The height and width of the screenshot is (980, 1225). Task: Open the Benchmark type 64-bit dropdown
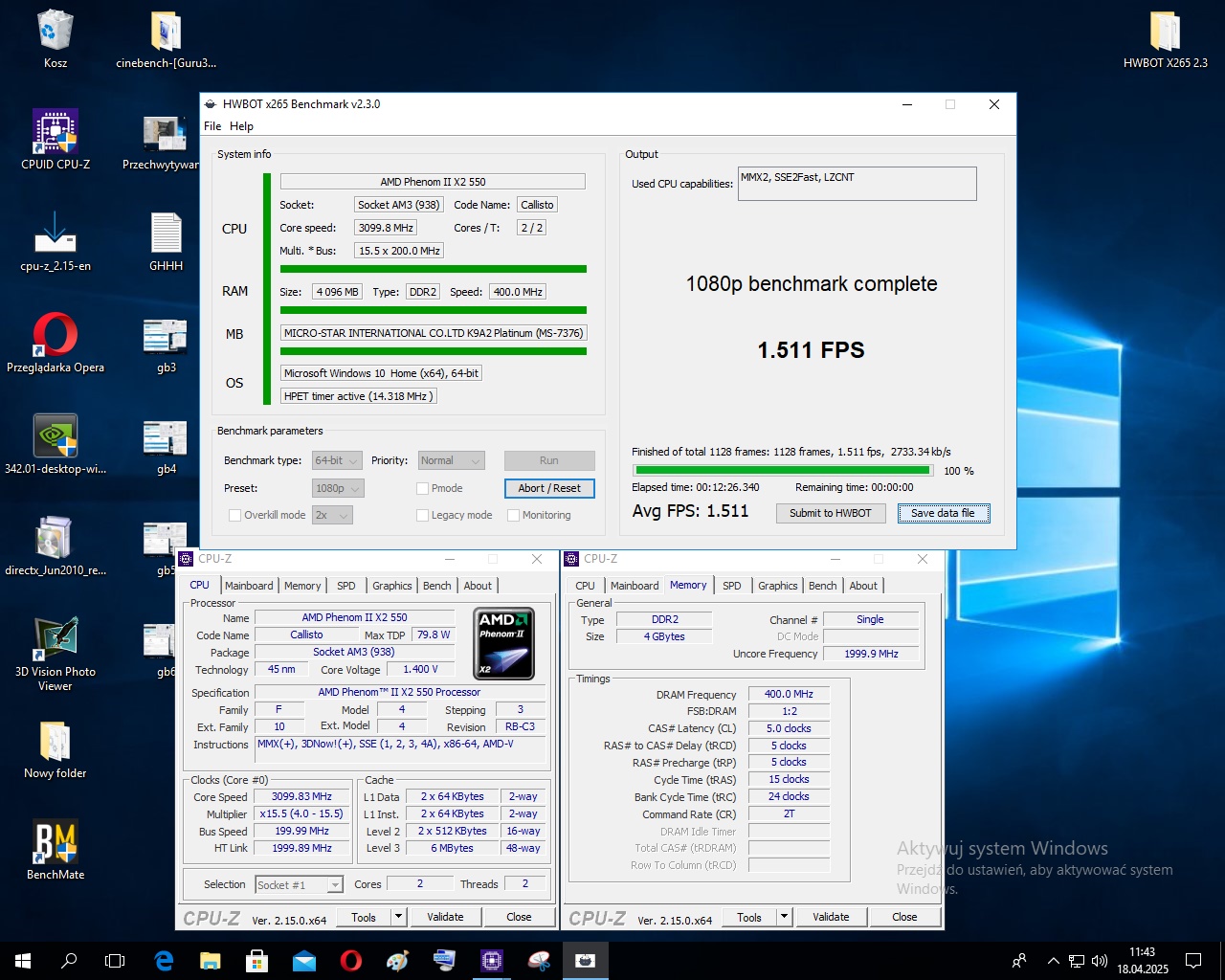337,460
